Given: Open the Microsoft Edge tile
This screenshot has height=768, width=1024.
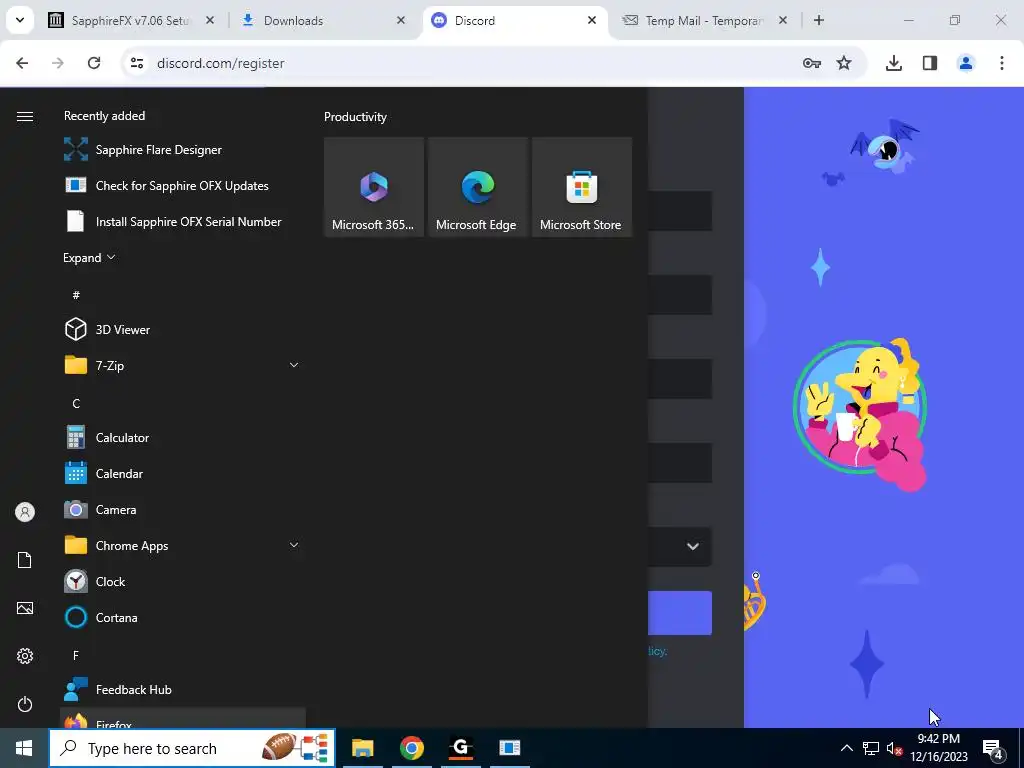Looking at the screenshot, I should click(477, 187).
